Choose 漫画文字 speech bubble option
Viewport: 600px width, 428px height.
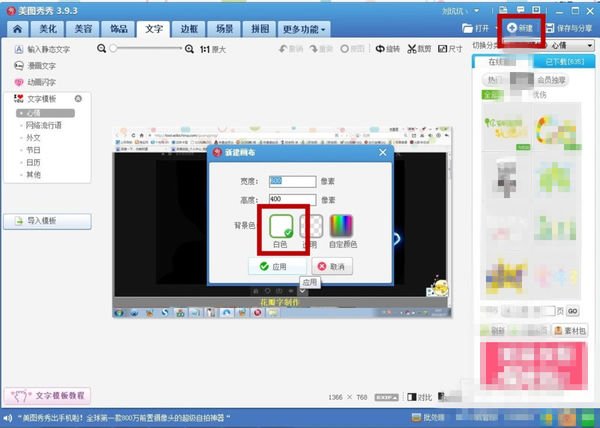(x=35, y=66)
